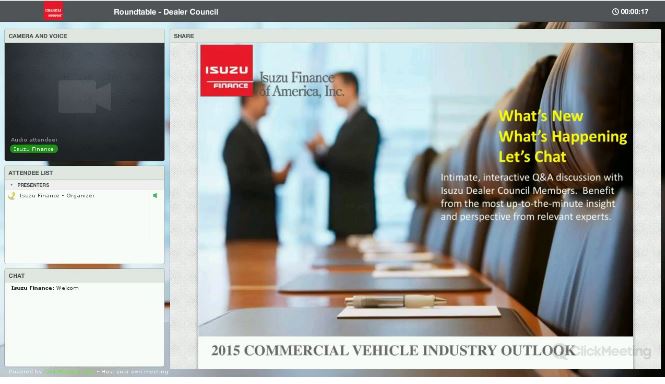Image resolution: width=665 pixels, height=384 pixels.
Task: Click the Isuzu Finance logo in header
Action: click(x=53, y=11)
